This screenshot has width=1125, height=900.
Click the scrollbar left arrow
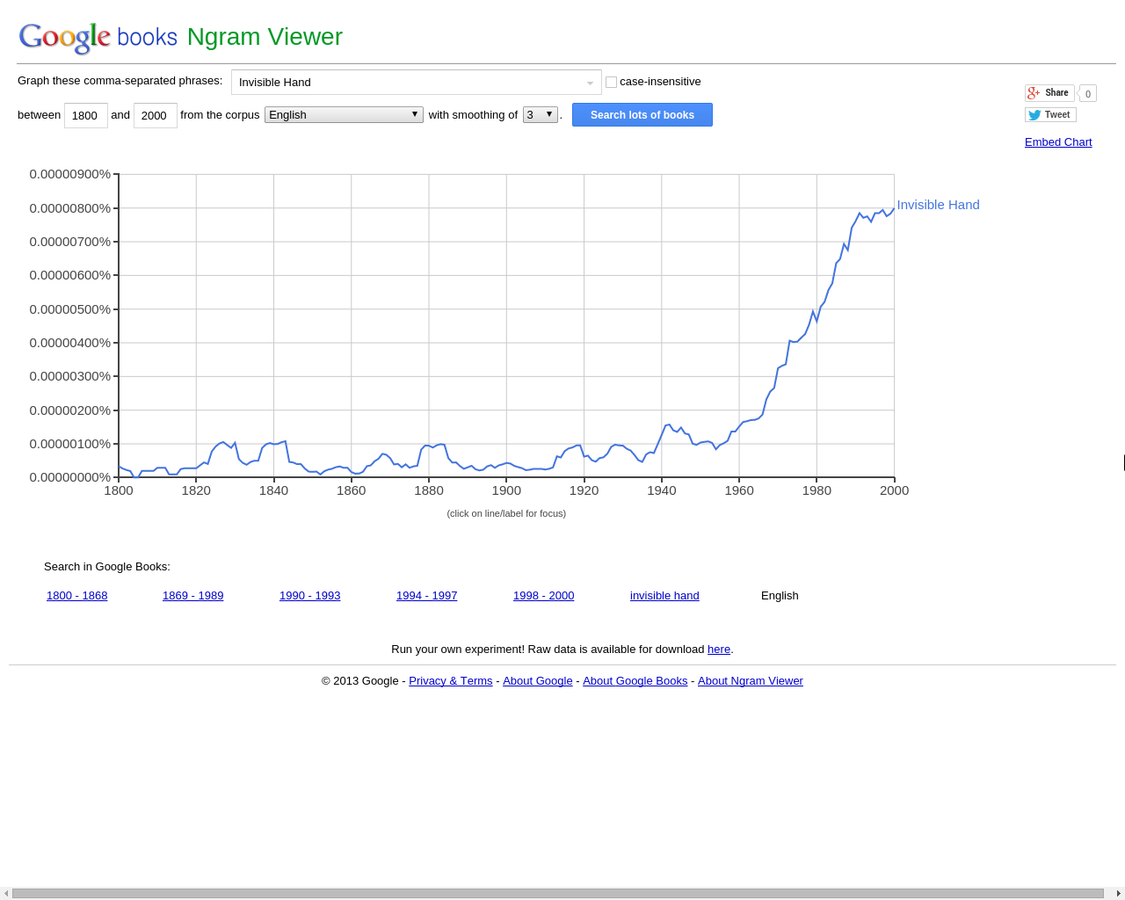tap(6, 894)
